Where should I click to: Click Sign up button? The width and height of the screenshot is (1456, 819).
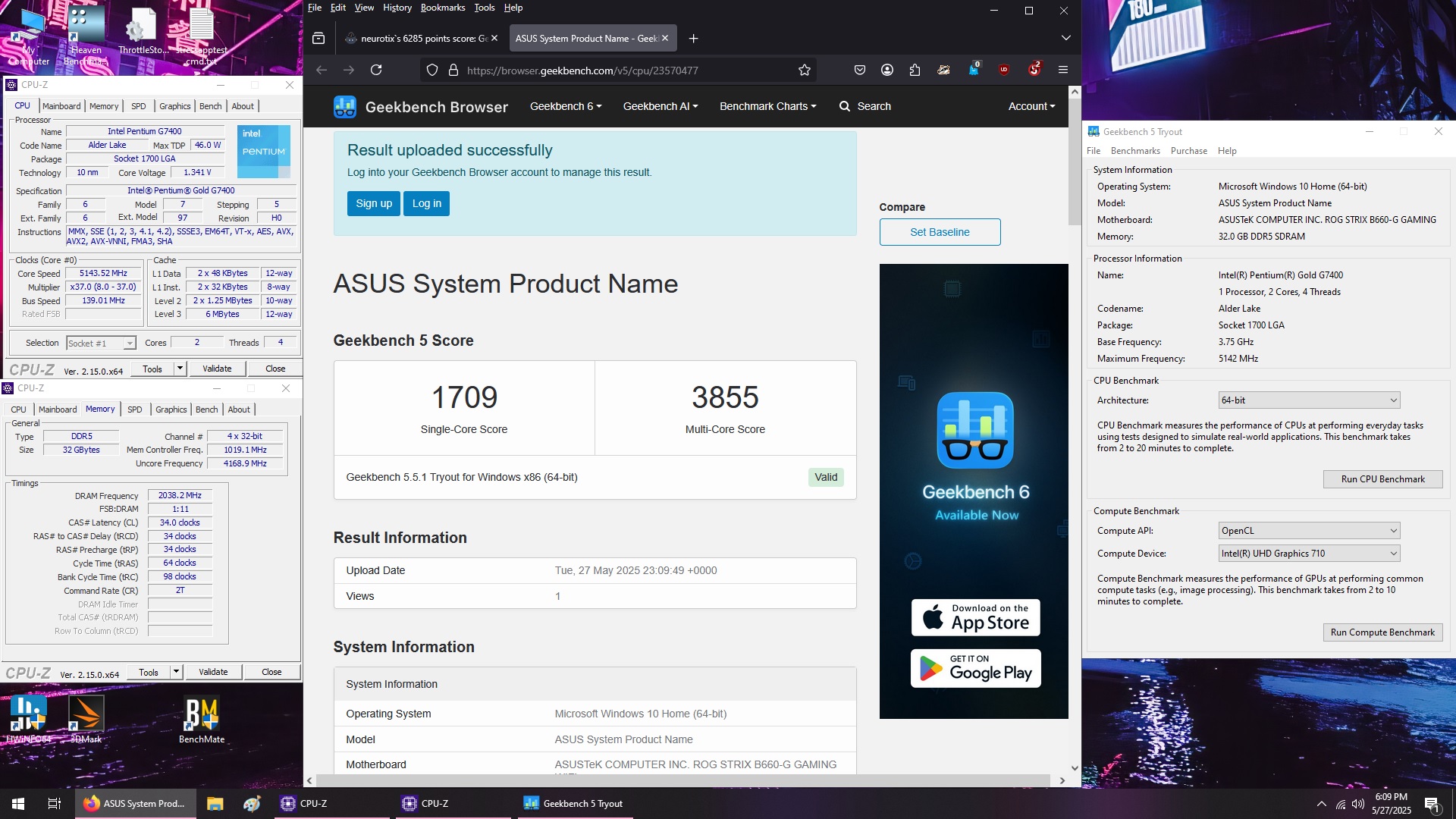click(374, 203)
